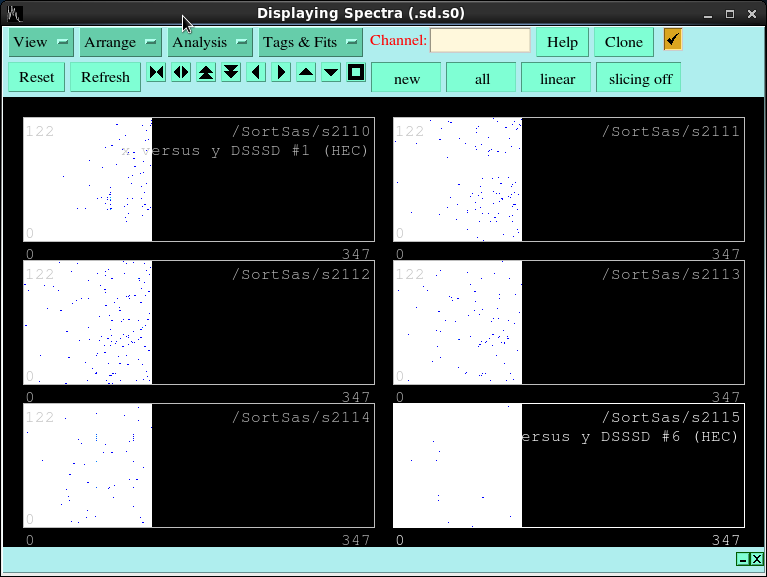
Task: Click the full-view square icon
Action: point(356,72)
